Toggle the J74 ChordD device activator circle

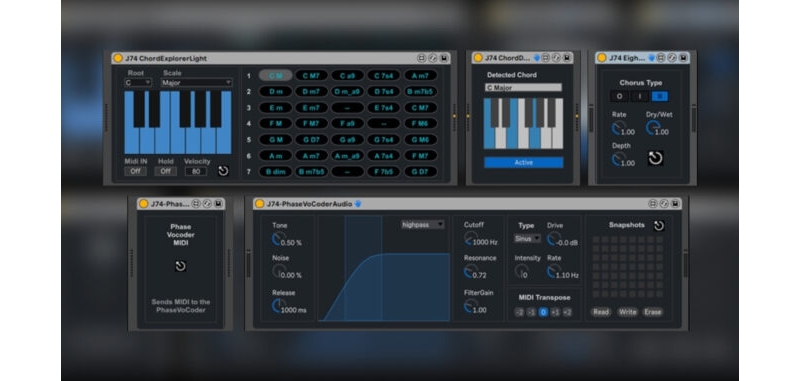tap(478, 58)
